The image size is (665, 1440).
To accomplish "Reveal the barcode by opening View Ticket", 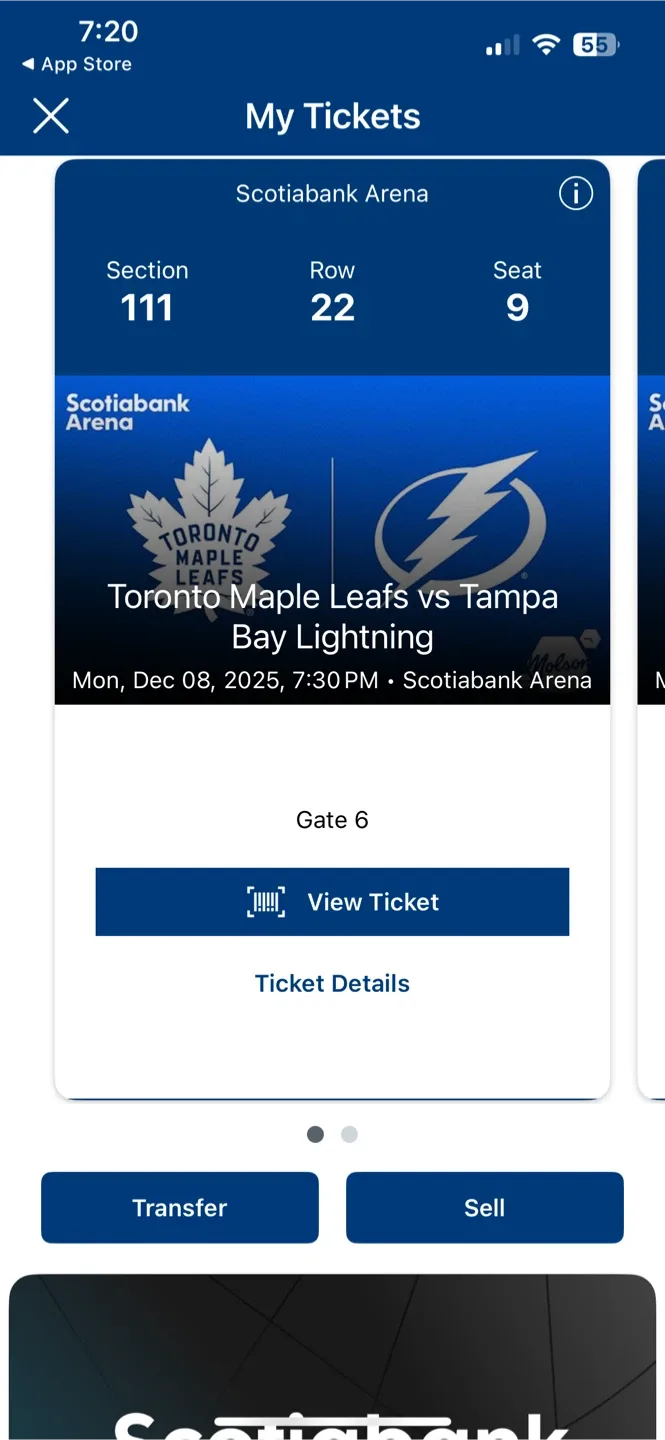I will [332, 901].
